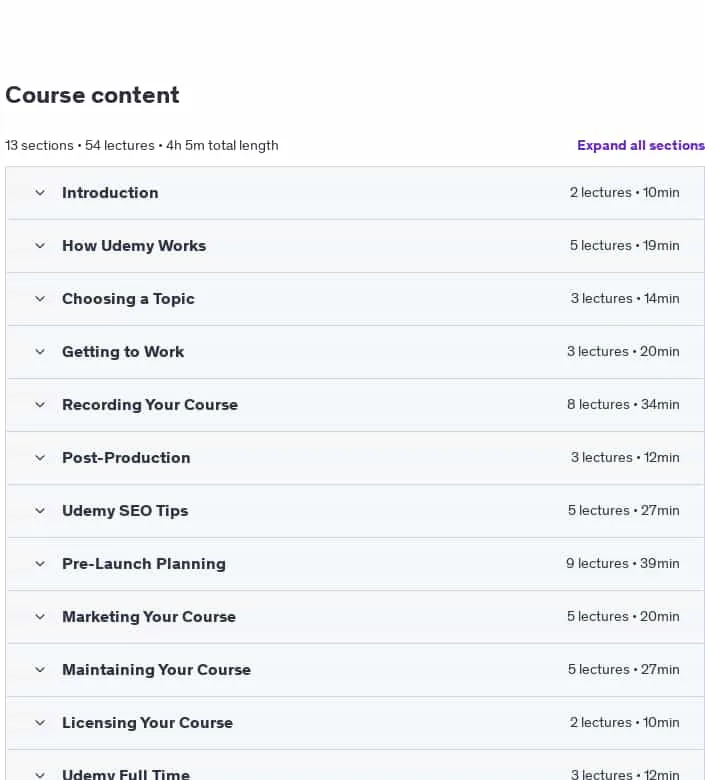The width and height of the screenshot is (705, 780).
Task: Click Expand all sections link
Action: point(641,145)
